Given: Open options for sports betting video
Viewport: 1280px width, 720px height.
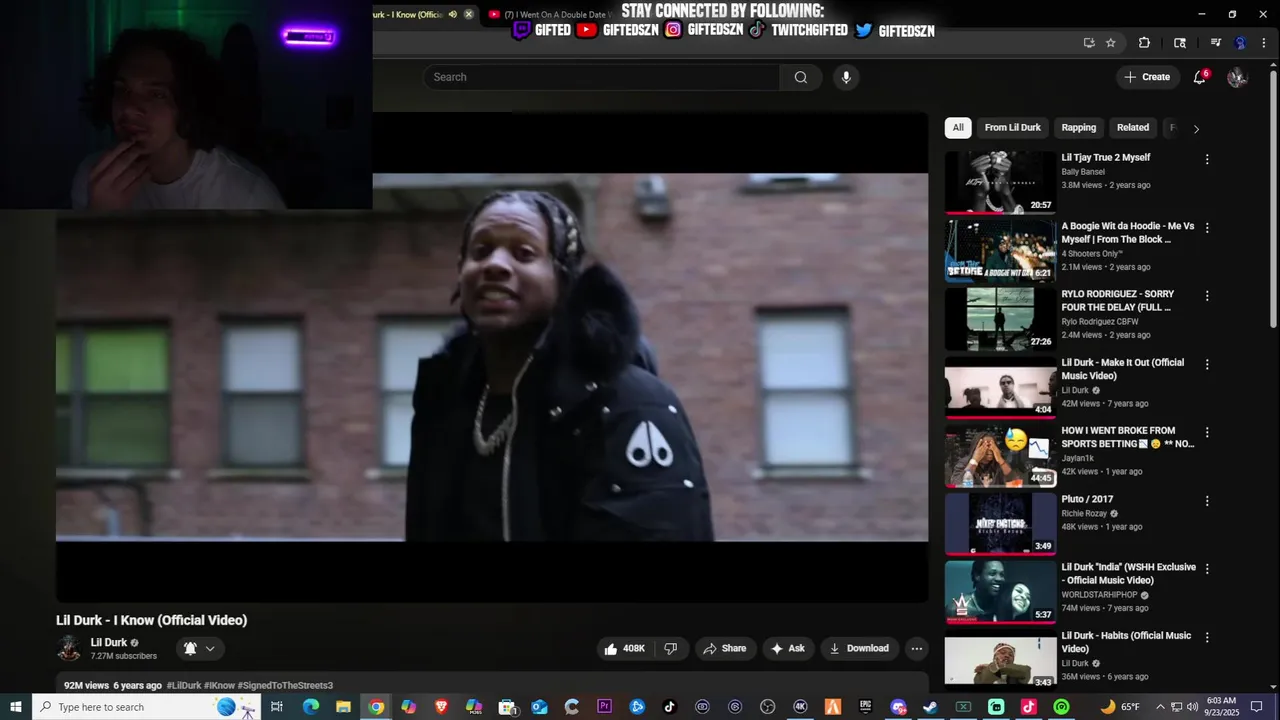Looking at the screenshot, I should (x=1207, y=432).
